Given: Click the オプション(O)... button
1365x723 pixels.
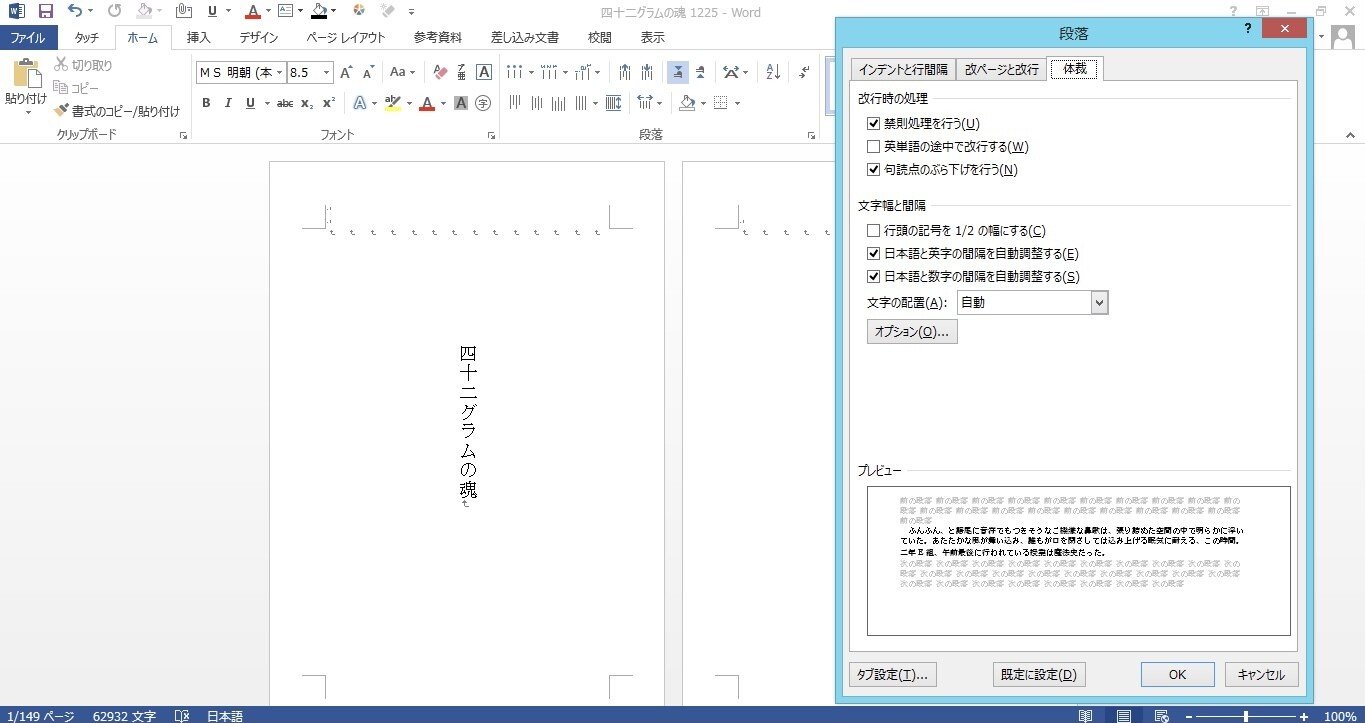Looking at the screenshot, I should (x=912, y=332).
